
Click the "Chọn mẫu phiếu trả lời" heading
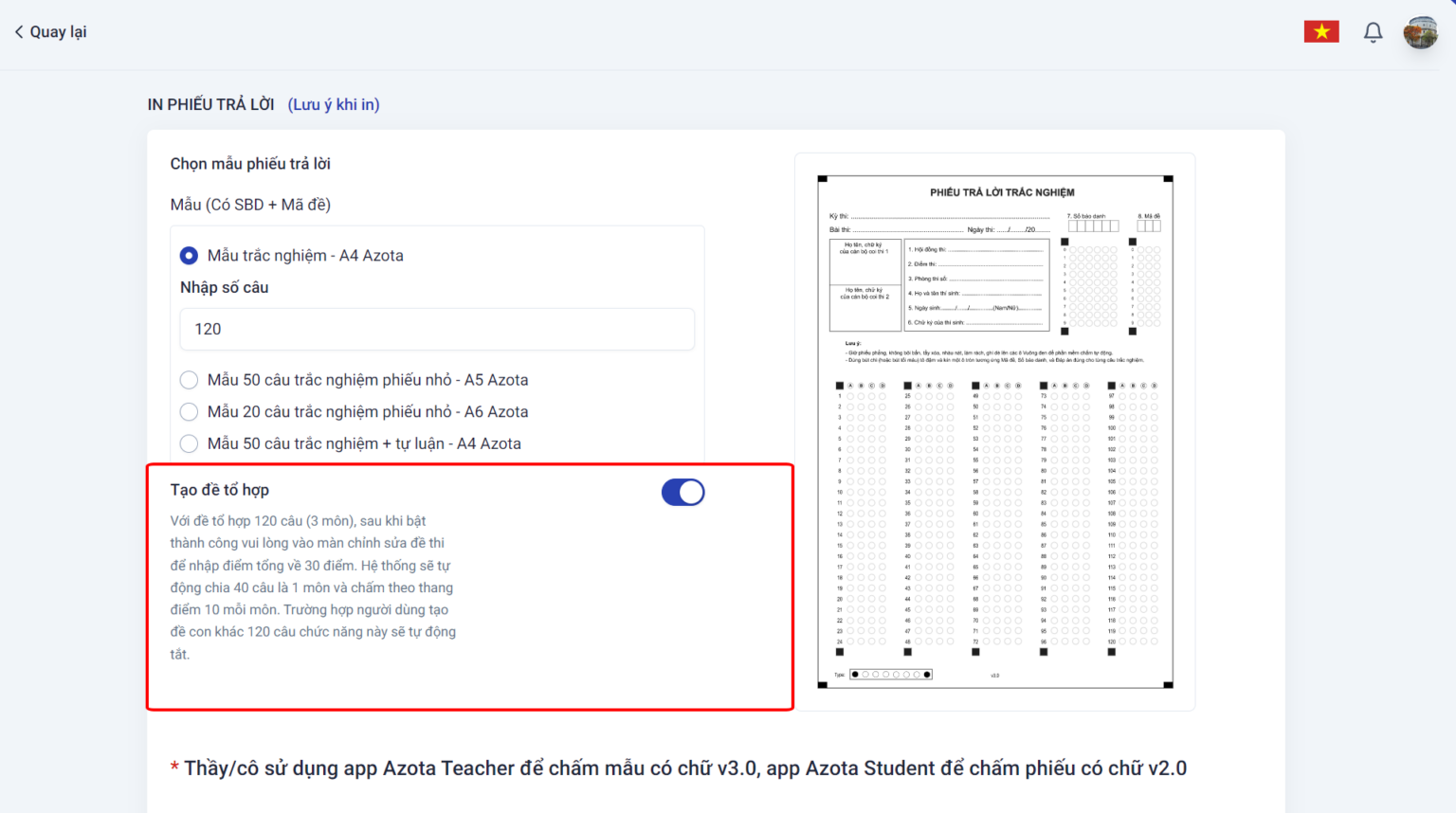tap(250, 164)
